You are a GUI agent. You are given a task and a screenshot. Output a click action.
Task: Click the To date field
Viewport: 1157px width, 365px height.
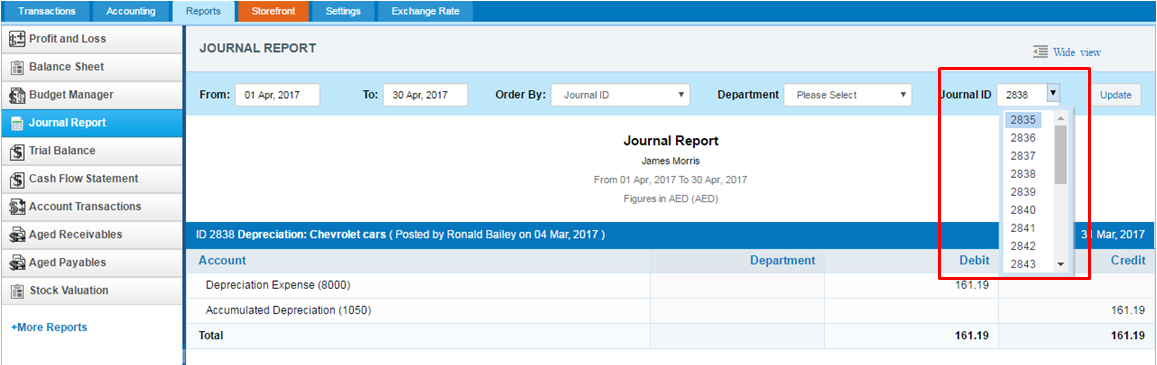426,95
